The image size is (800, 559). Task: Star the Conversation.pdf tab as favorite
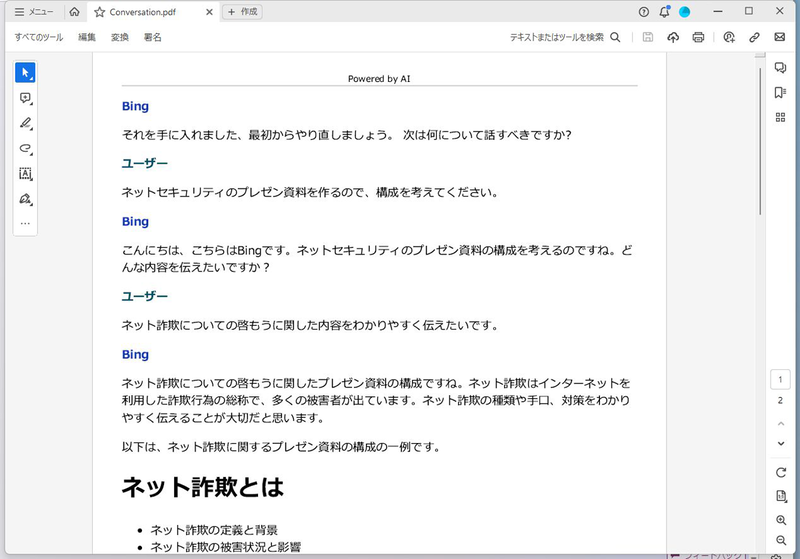point(99,12)
